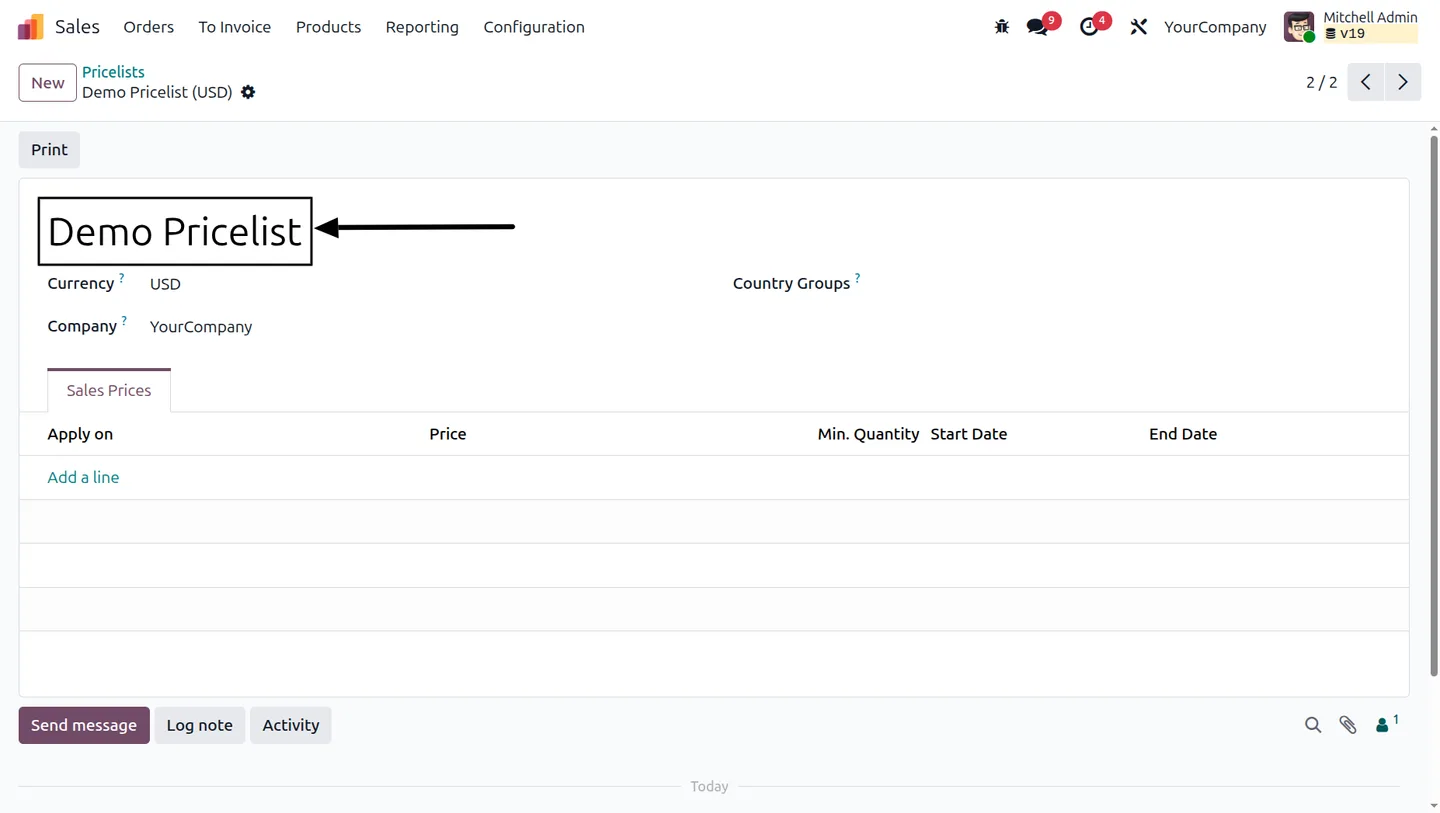Viewport: 1440px width, 813px height.
Task: Open the Sales app home icon
Action: tap(30, 27)
